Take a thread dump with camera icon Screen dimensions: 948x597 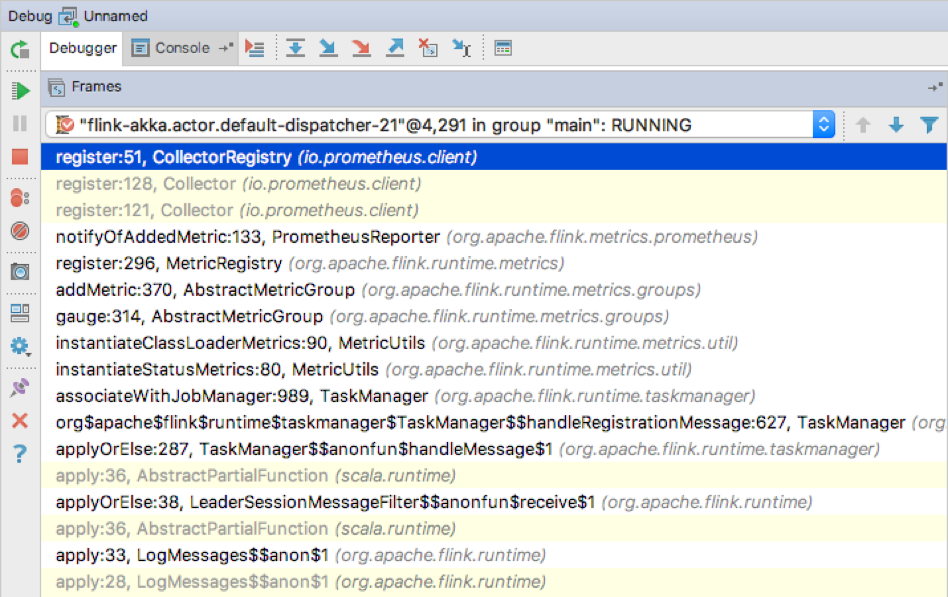tap(20, 271)
